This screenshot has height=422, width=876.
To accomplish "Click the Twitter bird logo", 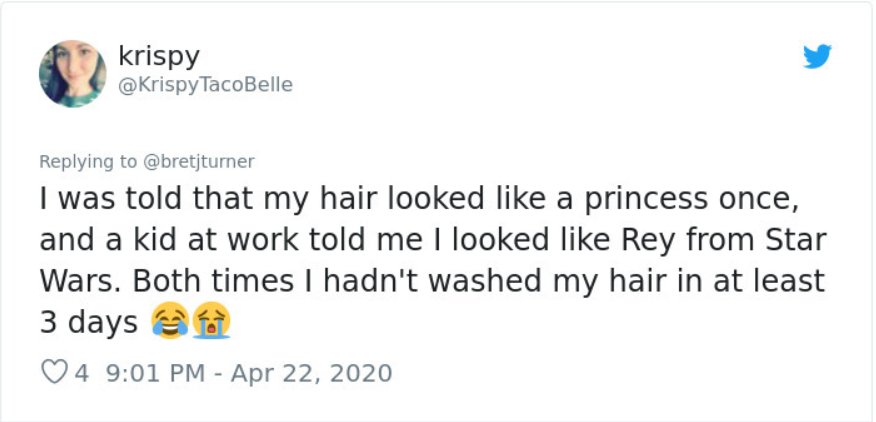I will pyautogui.click(x=817, y=57).
